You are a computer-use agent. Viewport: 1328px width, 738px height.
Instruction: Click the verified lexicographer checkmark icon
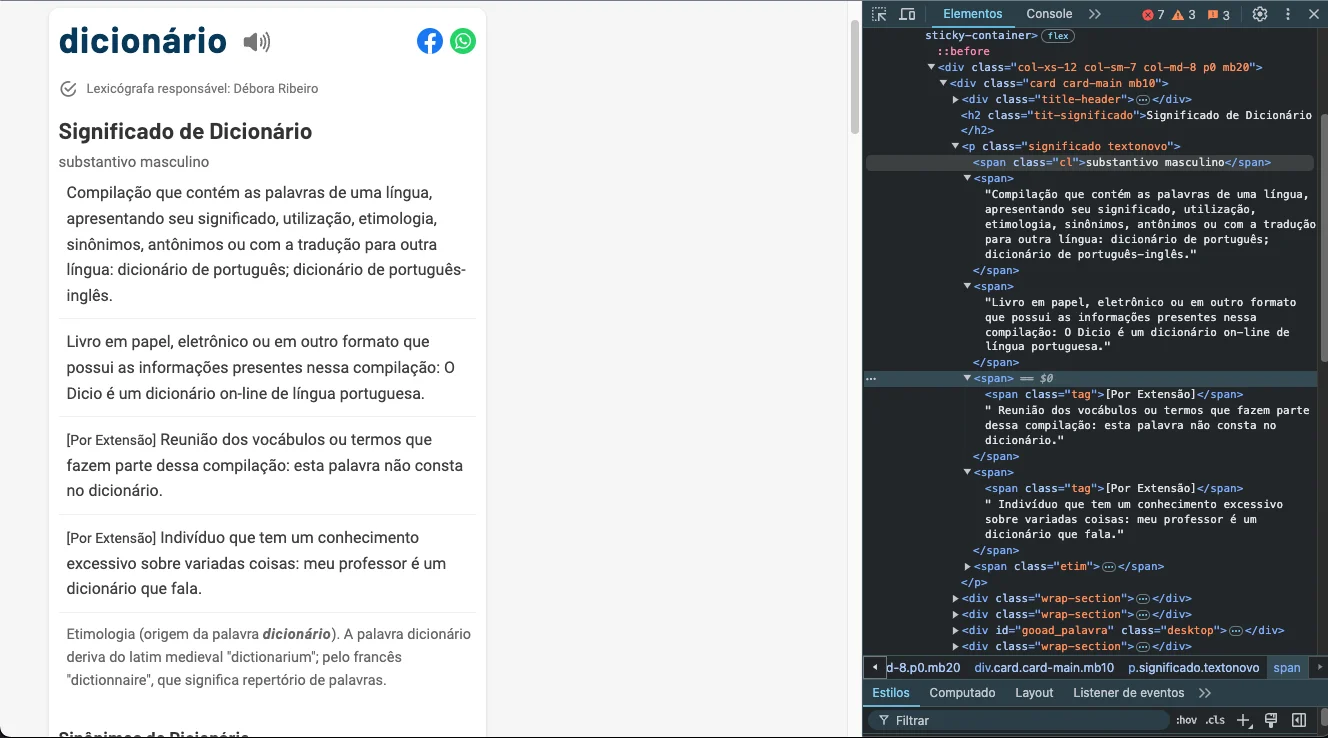68,89
